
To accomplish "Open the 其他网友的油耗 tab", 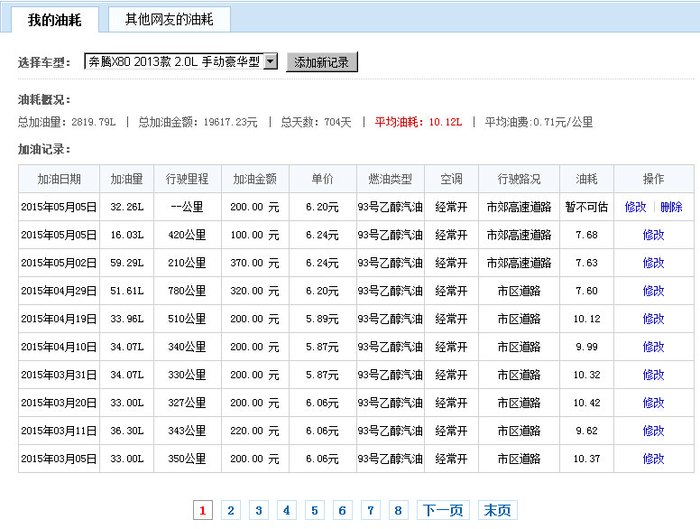I will [x=168, y=20].
